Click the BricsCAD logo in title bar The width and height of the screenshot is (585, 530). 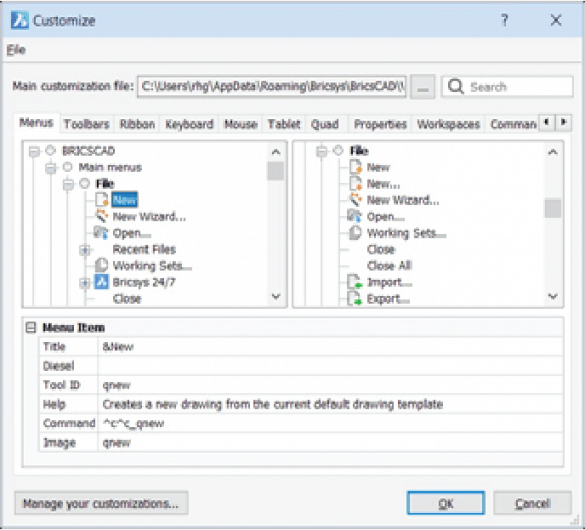coord(20,20)
